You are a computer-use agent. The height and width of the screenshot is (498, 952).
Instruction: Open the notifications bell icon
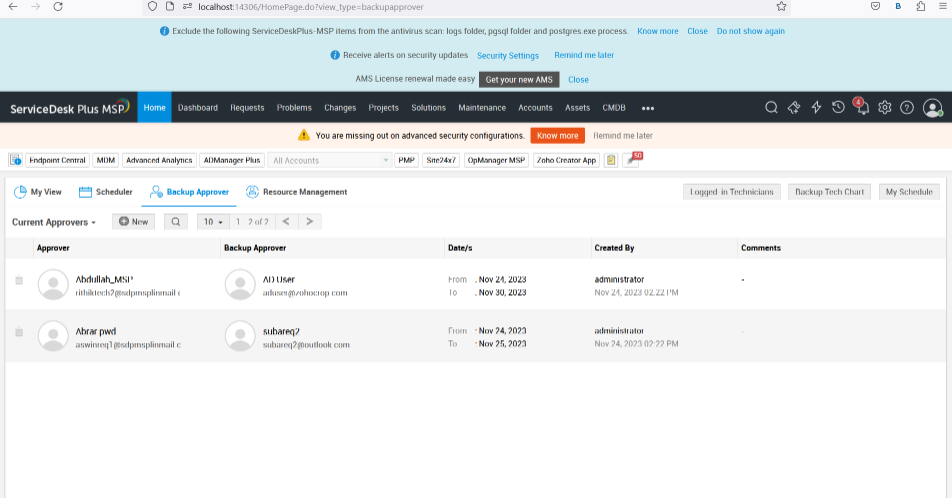click(x=862, y=108)
